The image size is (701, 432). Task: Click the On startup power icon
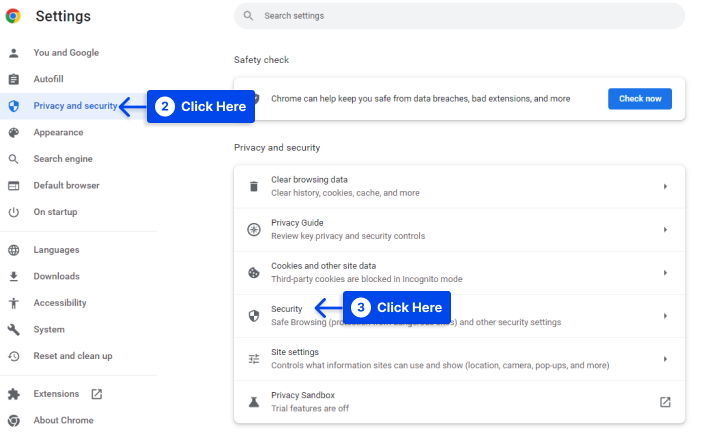[x=14, y=212]
